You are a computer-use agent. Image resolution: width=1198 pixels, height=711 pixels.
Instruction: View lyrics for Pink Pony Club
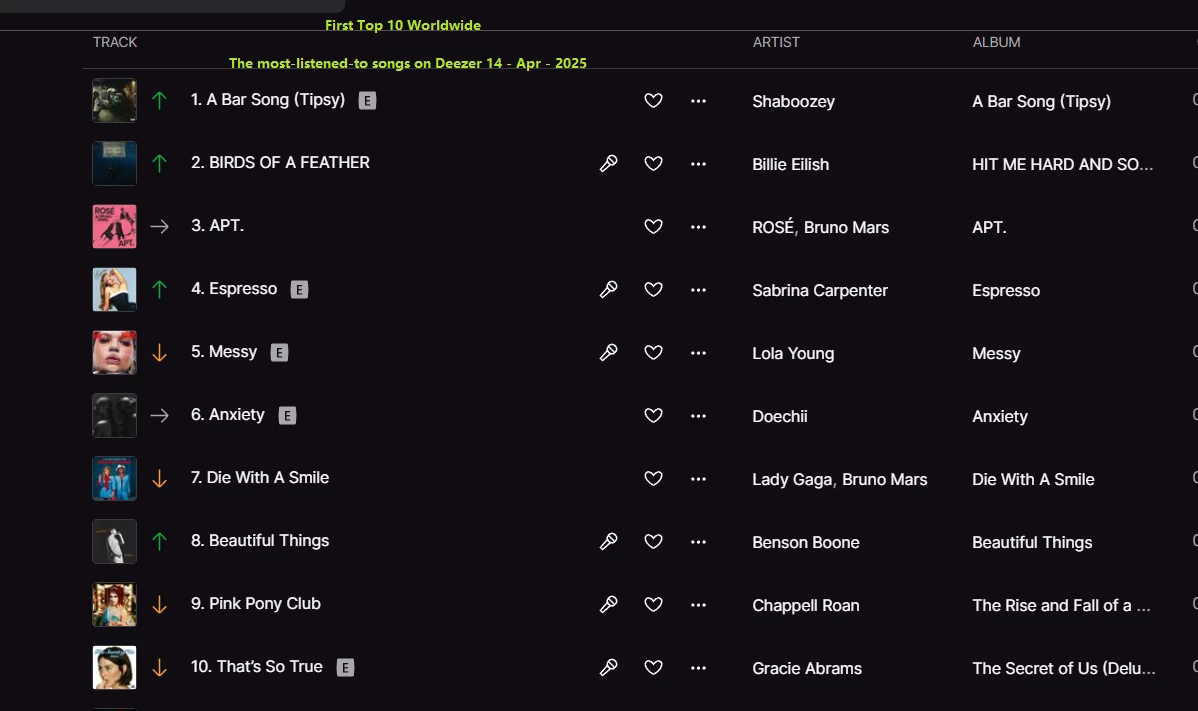coord(608,604)
